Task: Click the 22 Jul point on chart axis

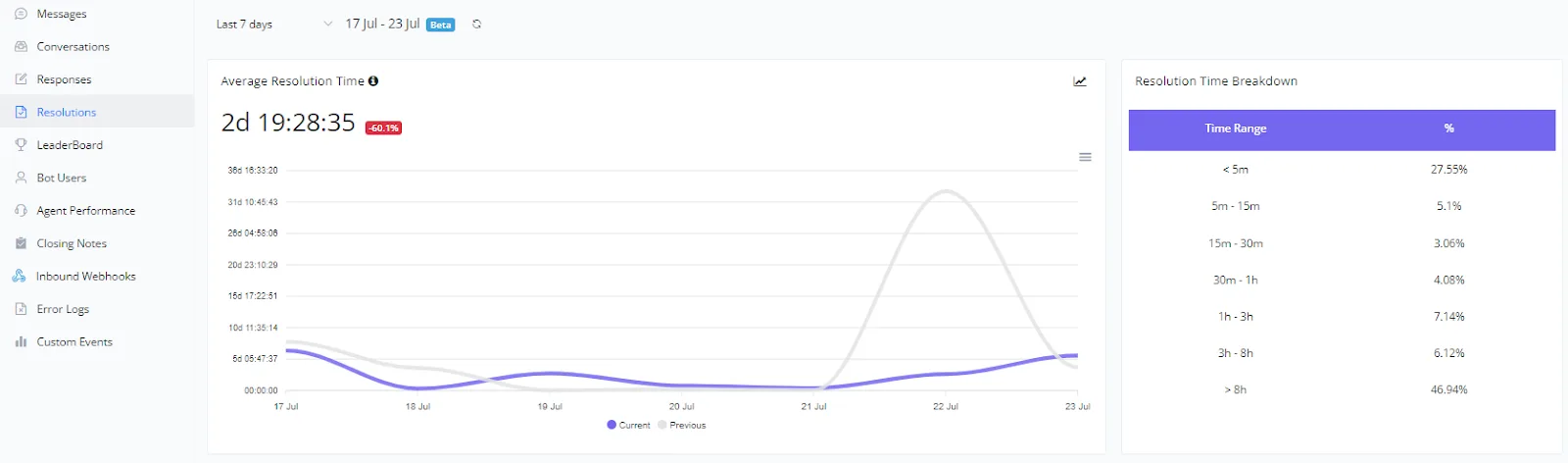Action: [946, 406]
